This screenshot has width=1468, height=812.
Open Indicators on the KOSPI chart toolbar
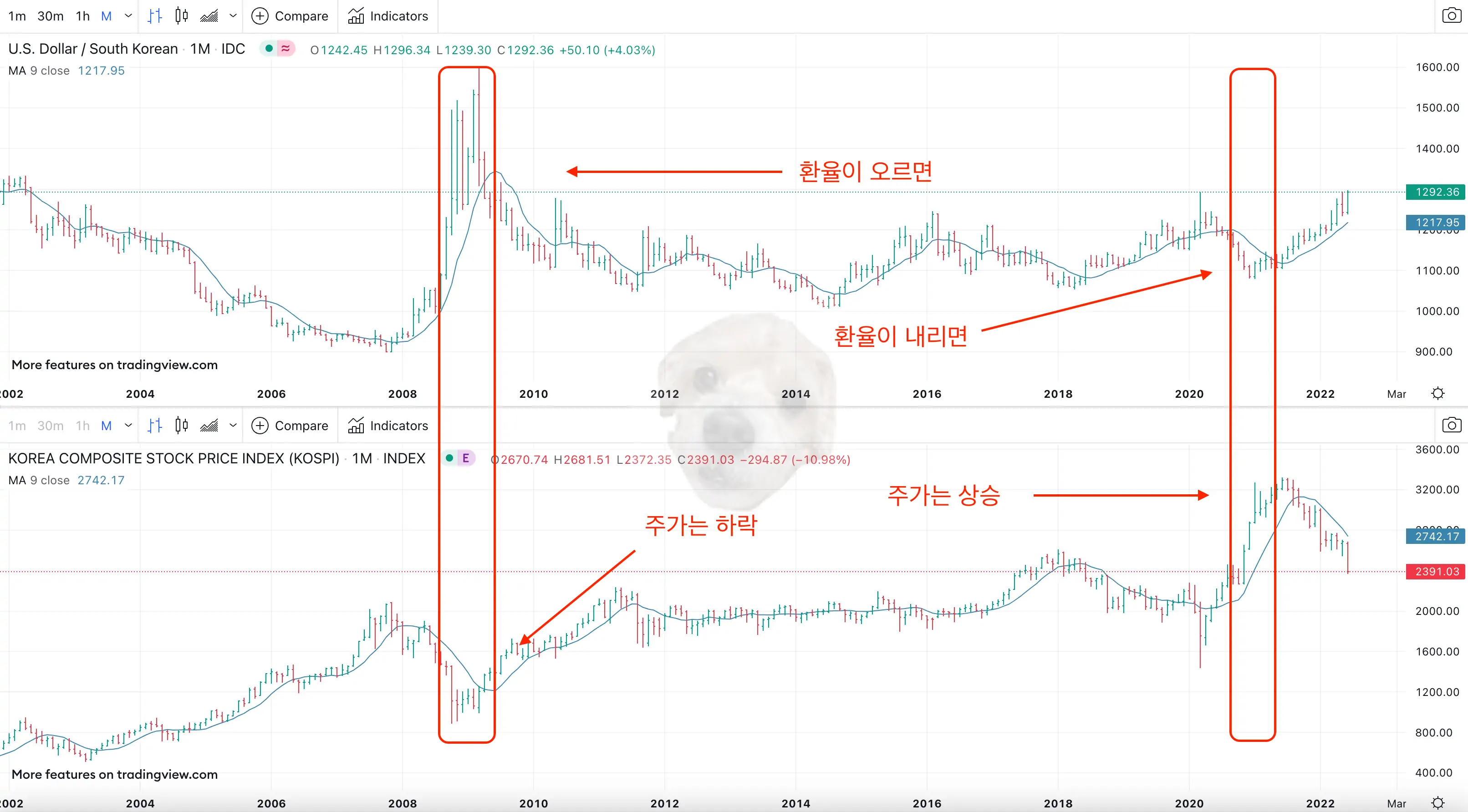(x=387, y=425)
